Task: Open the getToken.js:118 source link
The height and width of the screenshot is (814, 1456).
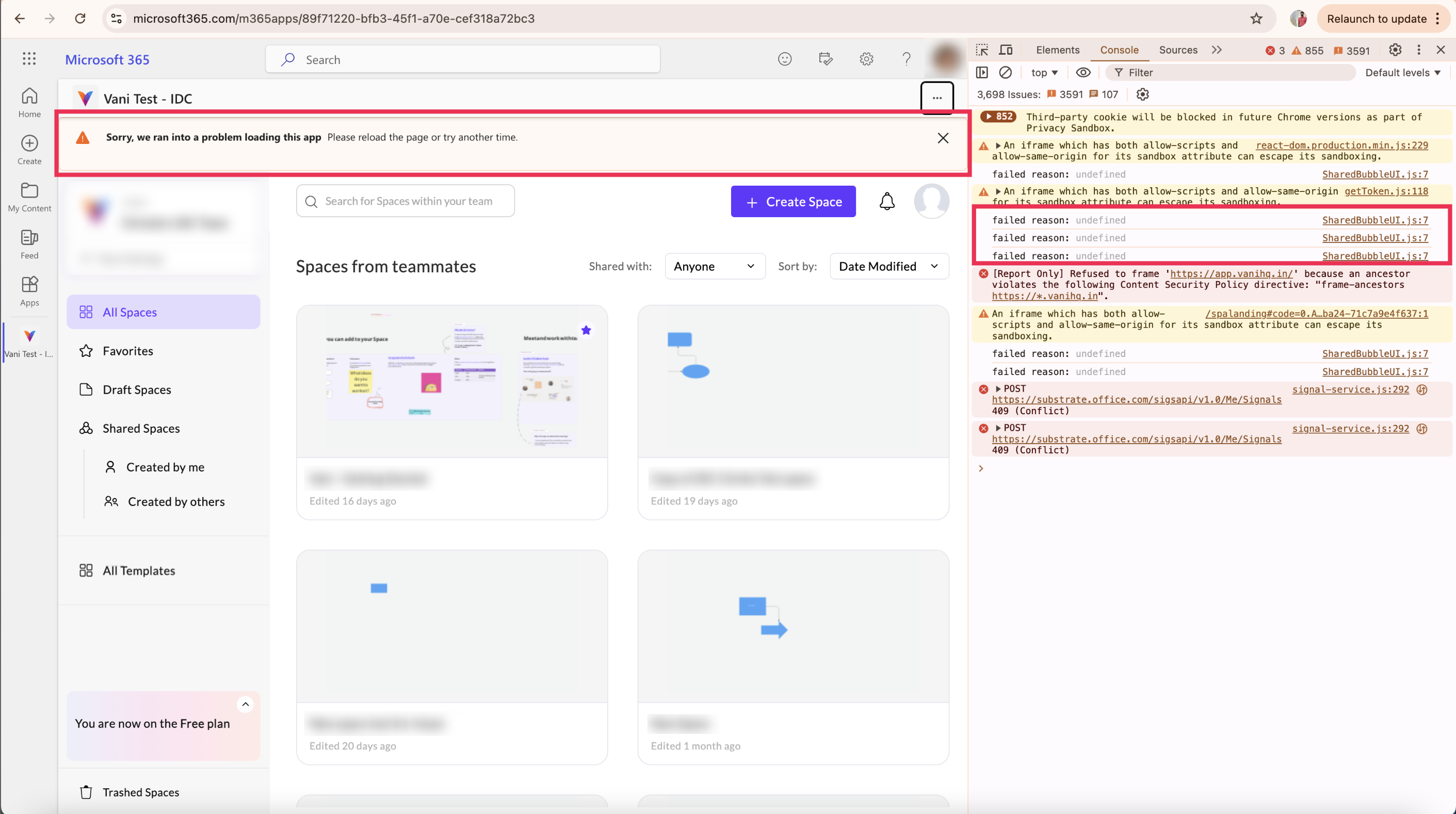Action: [x=1386, y=191]
